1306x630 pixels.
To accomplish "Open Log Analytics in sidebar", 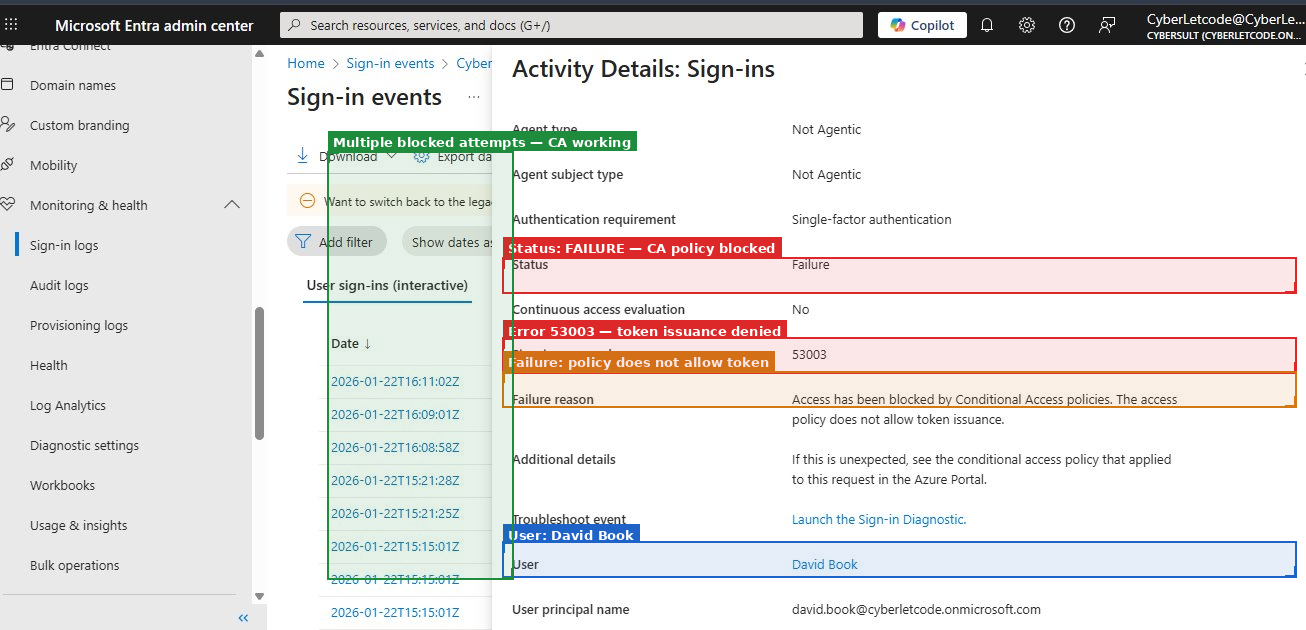I will pyautogui.click(x=68, y=405).
